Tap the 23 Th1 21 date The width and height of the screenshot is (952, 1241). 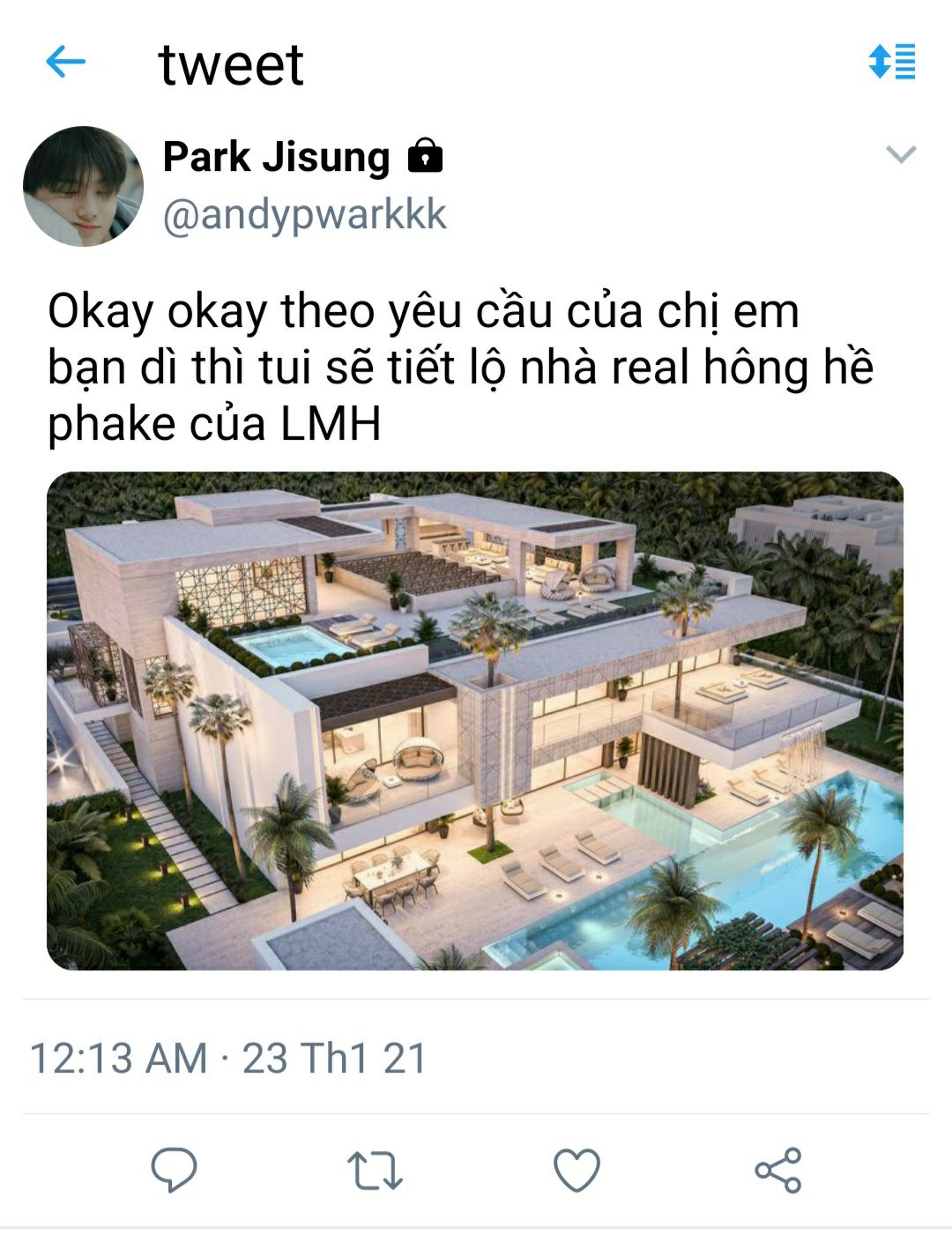(335, 1058)
